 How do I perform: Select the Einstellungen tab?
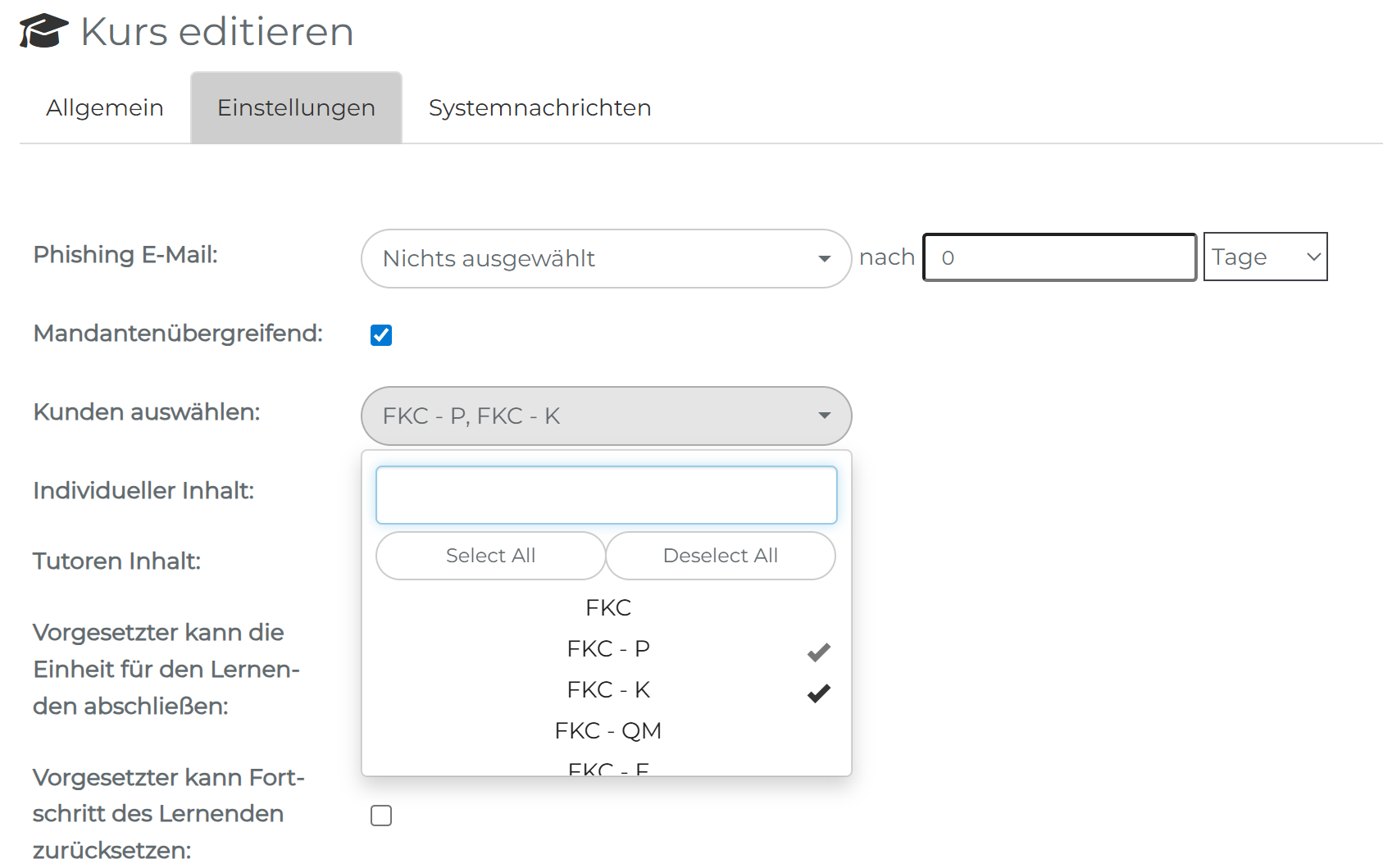click(x=296, y=108)
